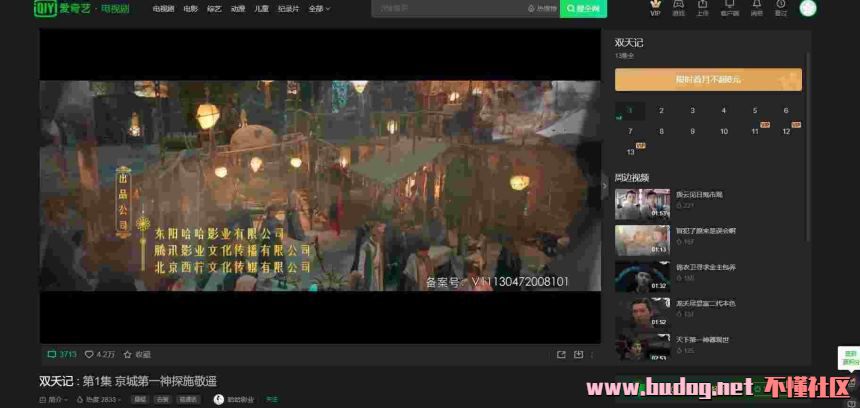Open the user avatar profile
Image resolution: width=860 pixels, height=408 pixels.
pyautogui.click(x=808, y=8)
